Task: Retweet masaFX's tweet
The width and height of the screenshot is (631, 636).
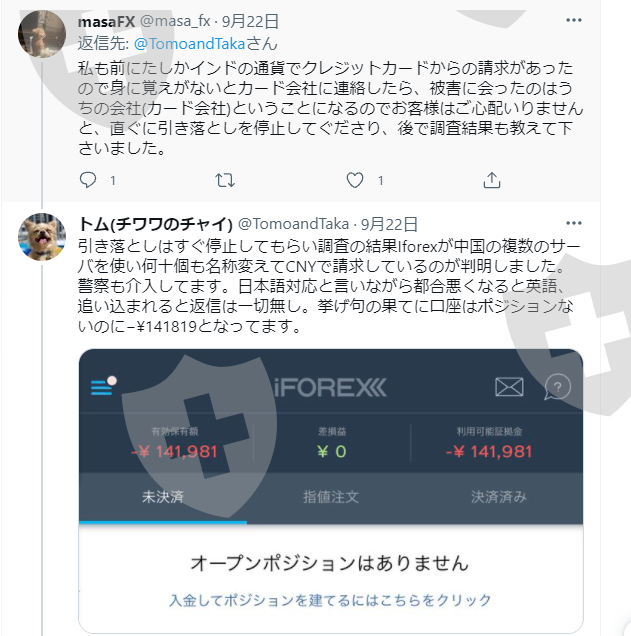Action: (x=225, y=180)
